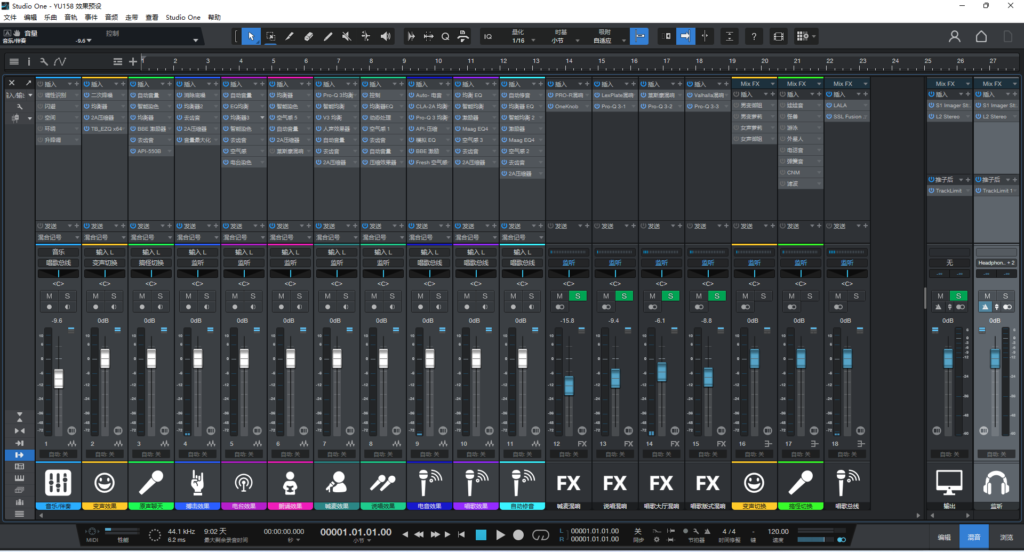This screenshot has width=1024, height=552.
Task: Click the headphones icon on the monitor channel
Action: click(x=994, y=483)
